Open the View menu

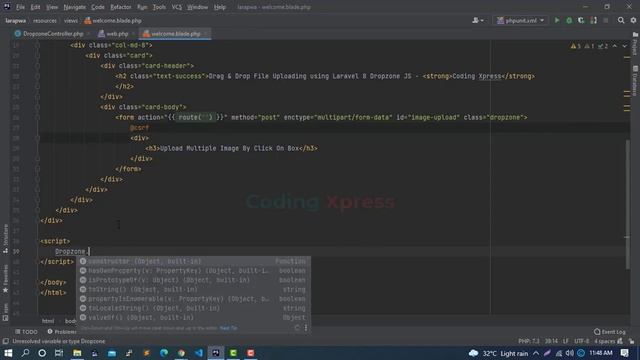[52, 7]
